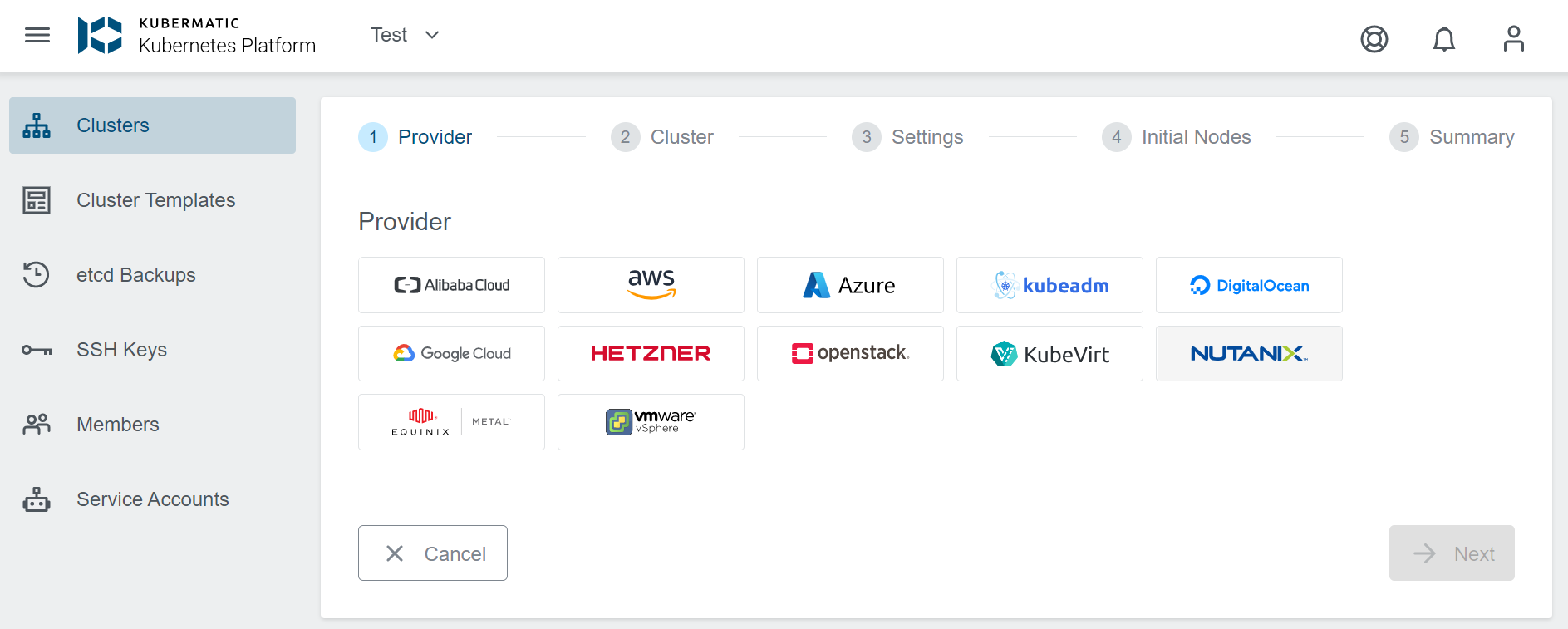Click the Cancel button
The height and width of the screenshot is (629, 1568).
432,553
